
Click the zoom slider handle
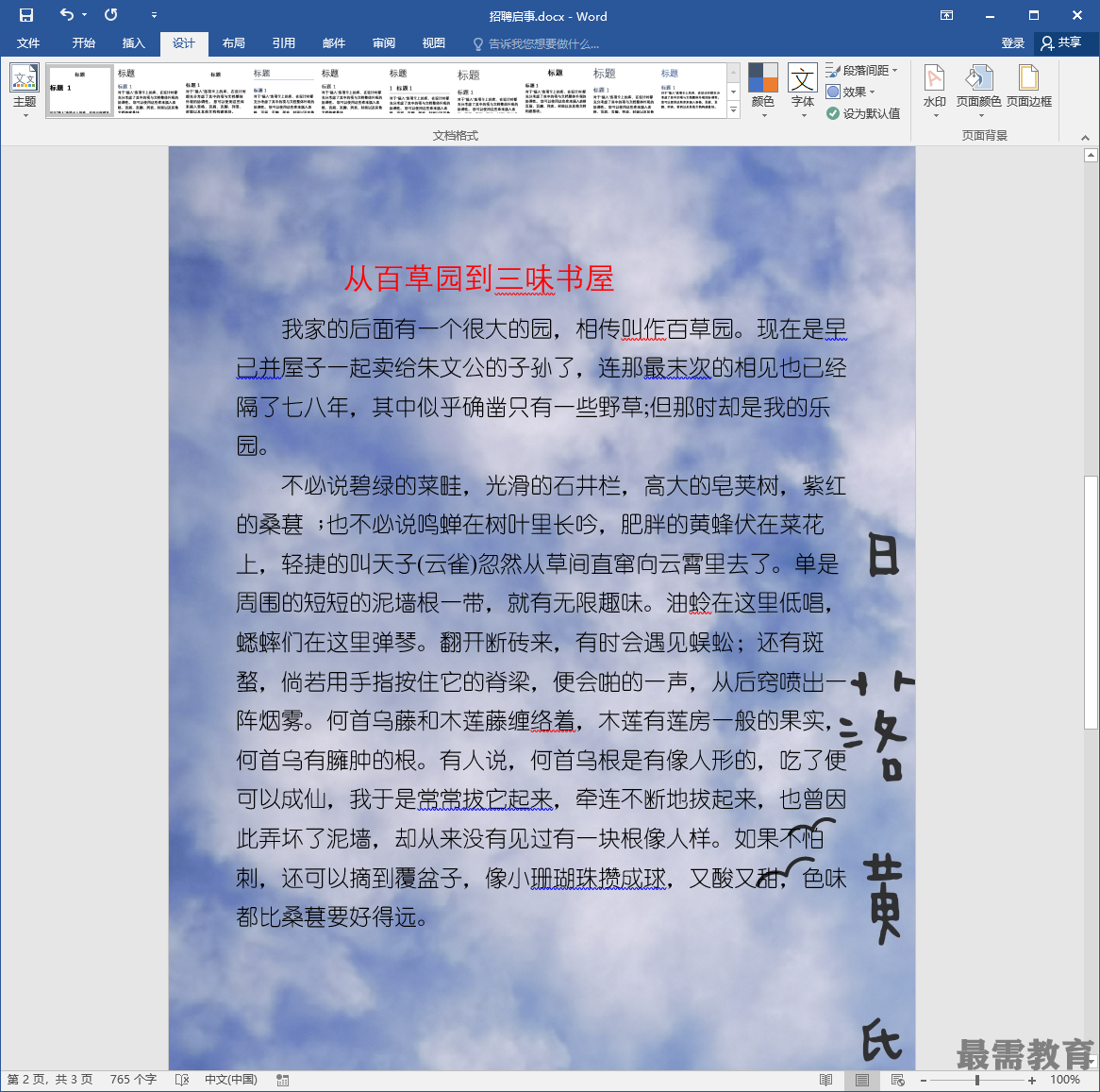[977, 1080]
